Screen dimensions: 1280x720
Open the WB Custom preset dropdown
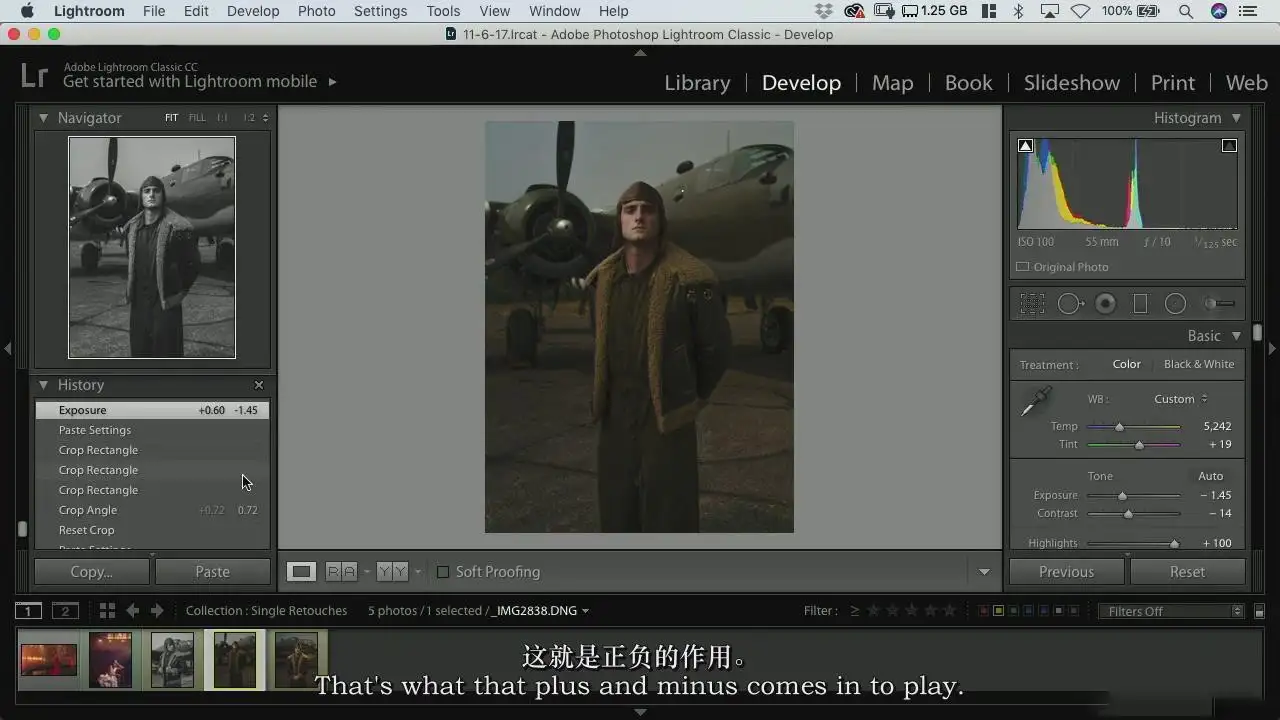pyautogui.click(x=1181, y=399)
